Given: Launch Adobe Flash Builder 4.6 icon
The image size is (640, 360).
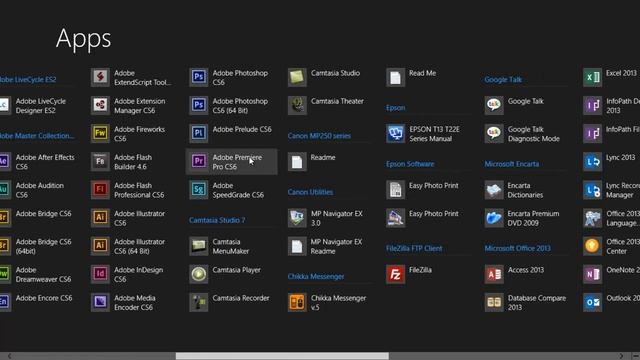Looking at the screenshot, I should [x=100, y=162].
